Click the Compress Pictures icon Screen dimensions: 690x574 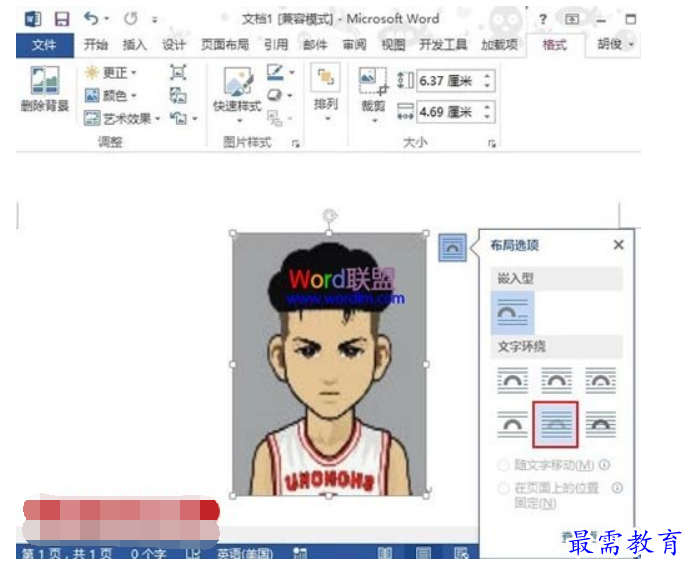pyautogui.click(x=178, y=72)
